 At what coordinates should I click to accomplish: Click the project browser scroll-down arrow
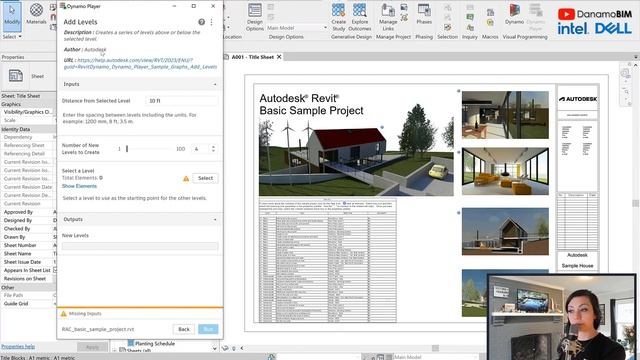tap(215, 348)
